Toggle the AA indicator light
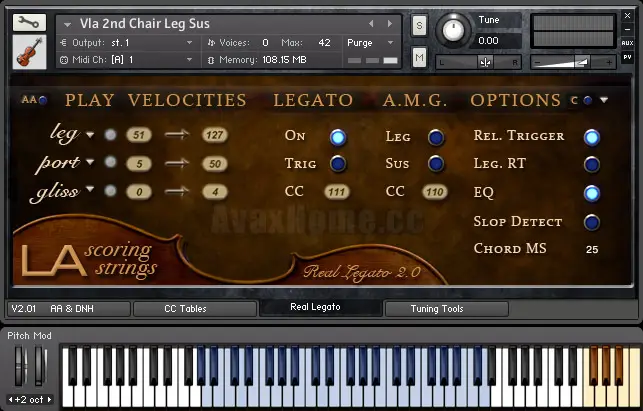 click(x=42, y=100)
